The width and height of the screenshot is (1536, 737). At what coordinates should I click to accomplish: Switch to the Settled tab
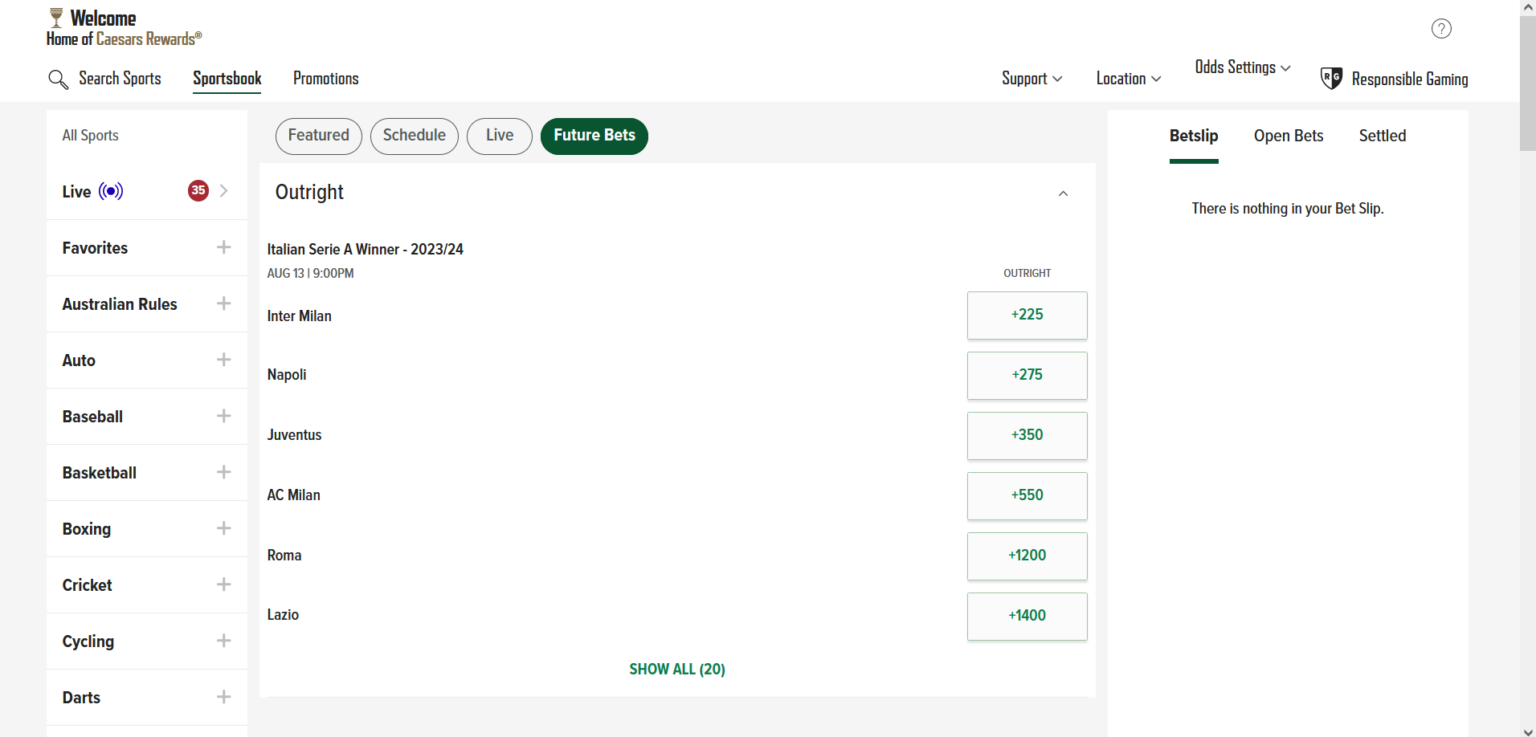[x=1382, y=136]
